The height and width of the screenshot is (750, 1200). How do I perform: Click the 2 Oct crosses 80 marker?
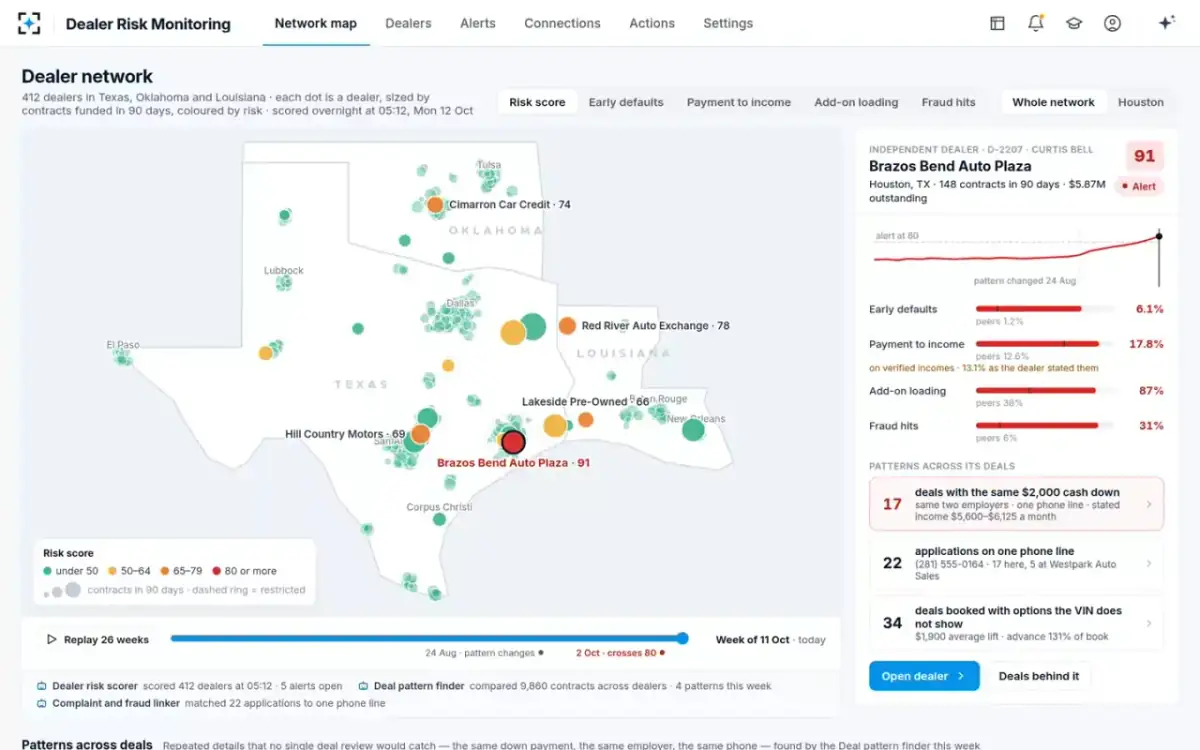pos(620,653)
